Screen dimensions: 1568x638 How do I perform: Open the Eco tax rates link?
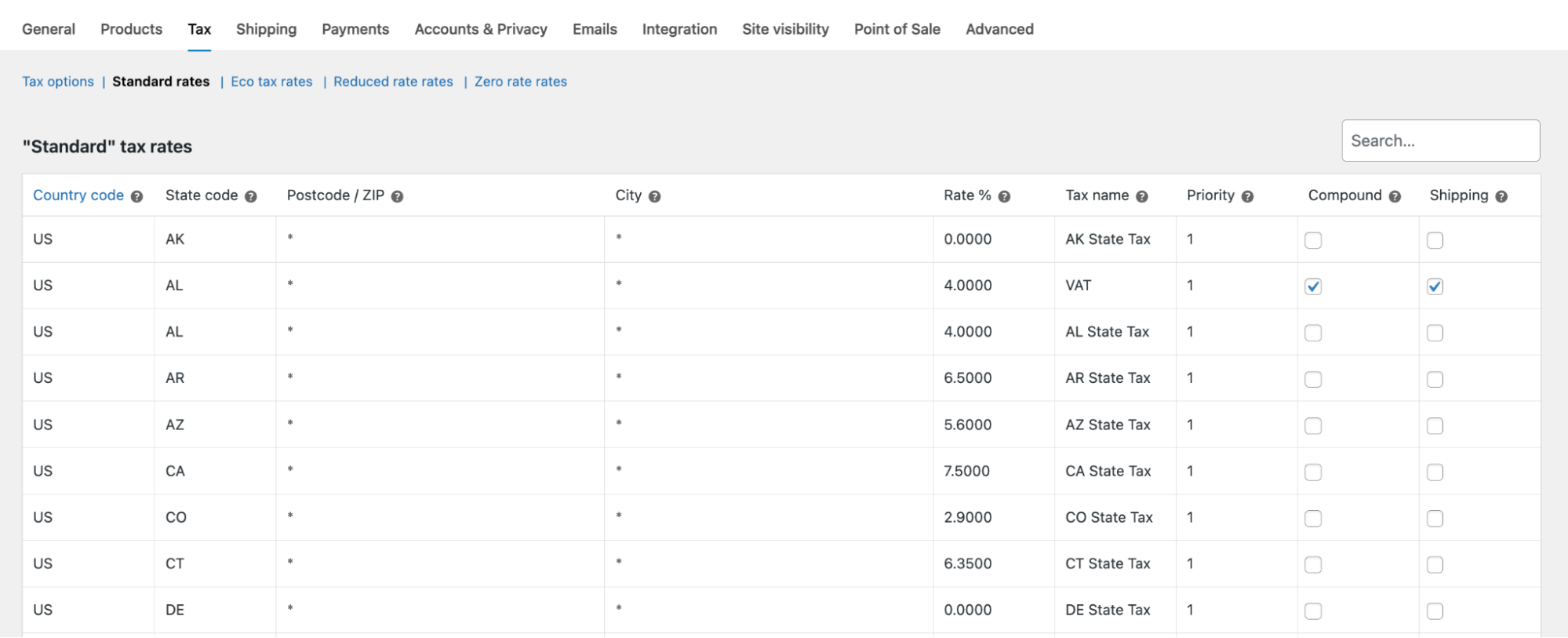click(x=271, y=82)
